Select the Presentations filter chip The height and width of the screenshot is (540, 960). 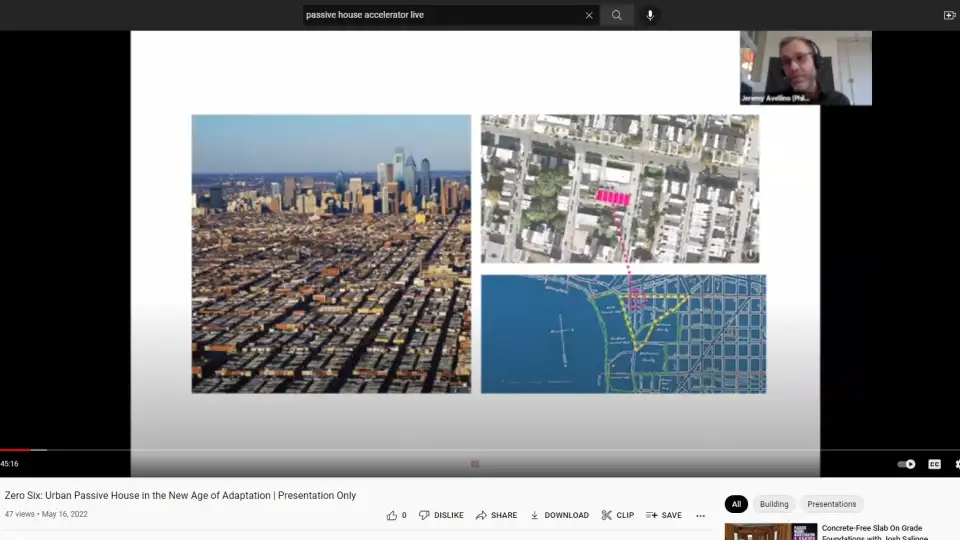click(831, 504)
